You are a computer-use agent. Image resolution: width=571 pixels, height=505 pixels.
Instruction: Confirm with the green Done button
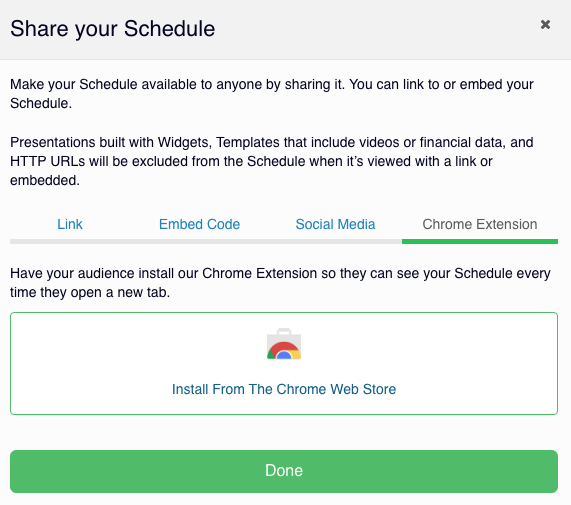point(284,471)
